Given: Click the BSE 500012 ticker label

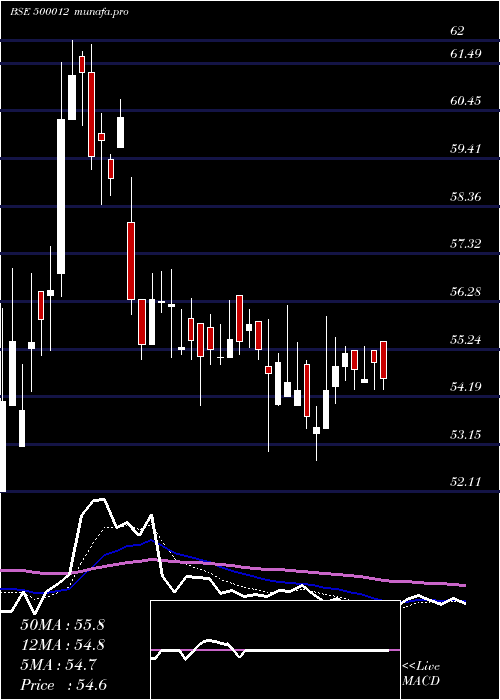Looking at the screenshot, I should [39, 12].
